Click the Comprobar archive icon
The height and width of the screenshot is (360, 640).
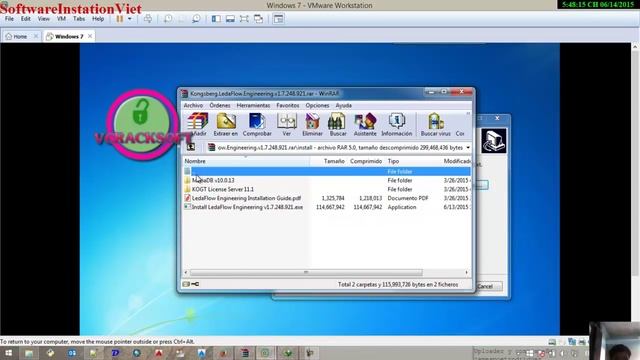coord(257,122)
